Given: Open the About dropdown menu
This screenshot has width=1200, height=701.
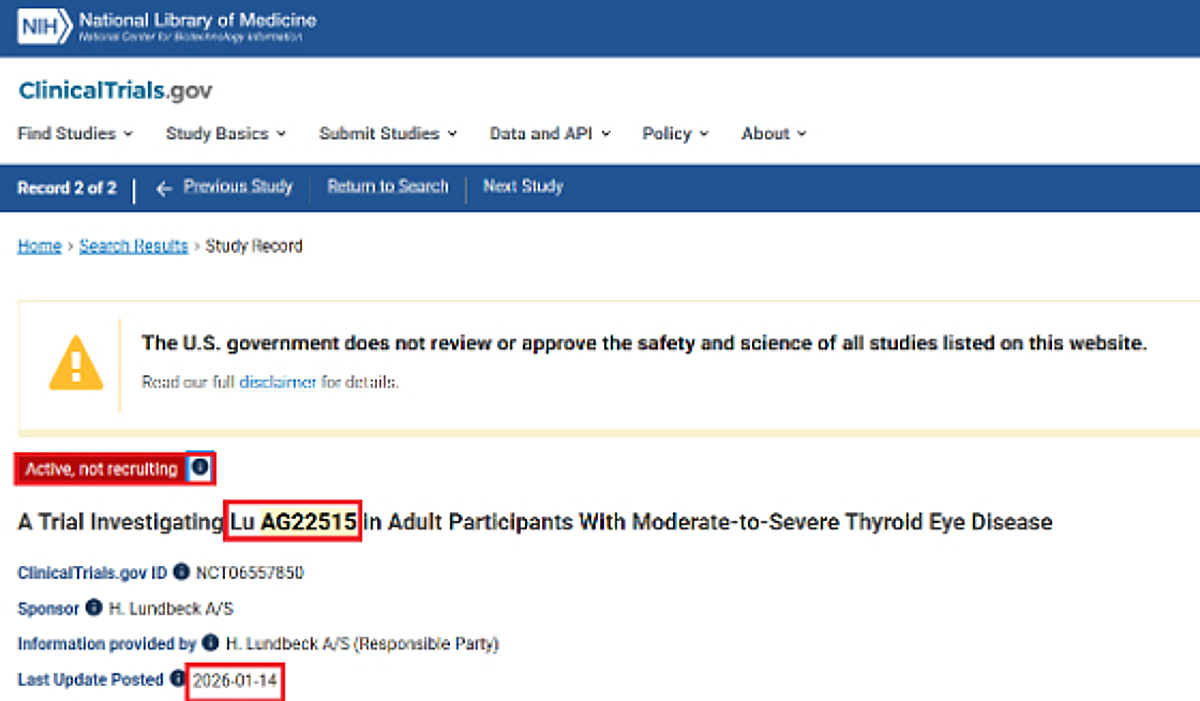Looking at the screenshot, I should (773, 134).
